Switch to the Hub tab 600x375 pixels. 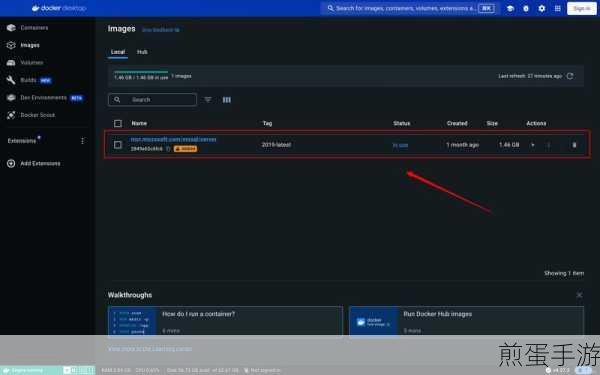(142, 52)
